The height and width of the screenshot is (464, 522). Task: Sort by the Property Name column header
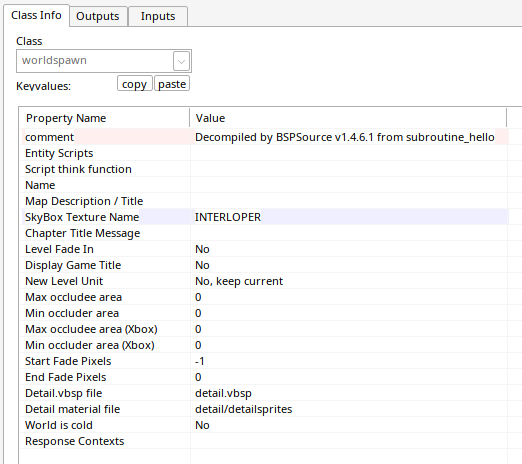(x=104, y=118)
